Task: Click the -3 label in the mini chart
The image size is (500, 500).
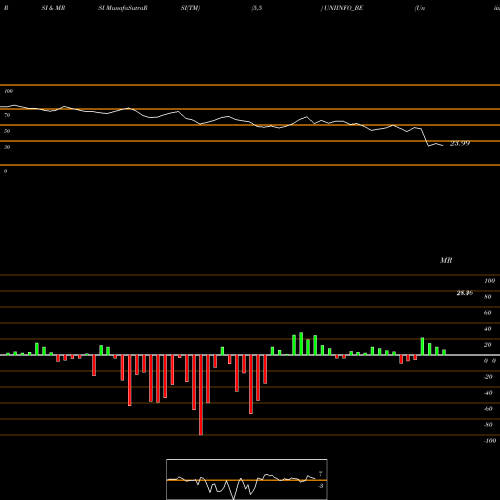Action: click(x=321, y=486)
